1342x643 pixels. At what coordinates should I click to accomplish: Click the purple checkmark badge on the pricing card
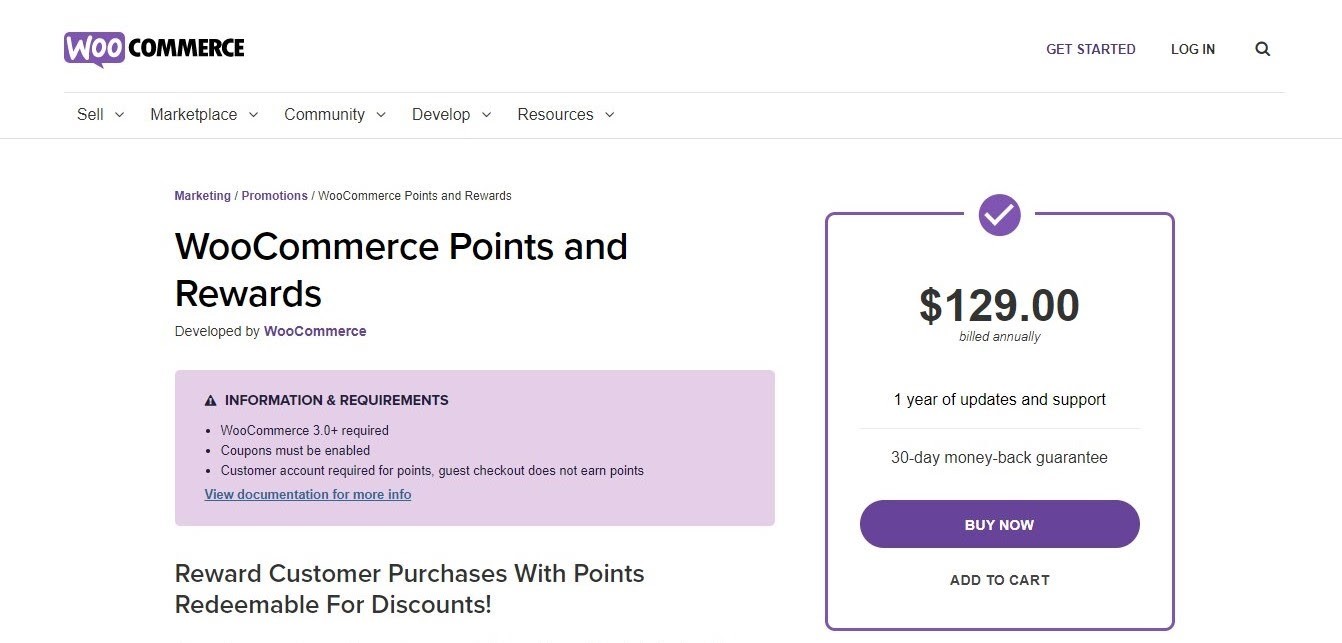(998, 214)
